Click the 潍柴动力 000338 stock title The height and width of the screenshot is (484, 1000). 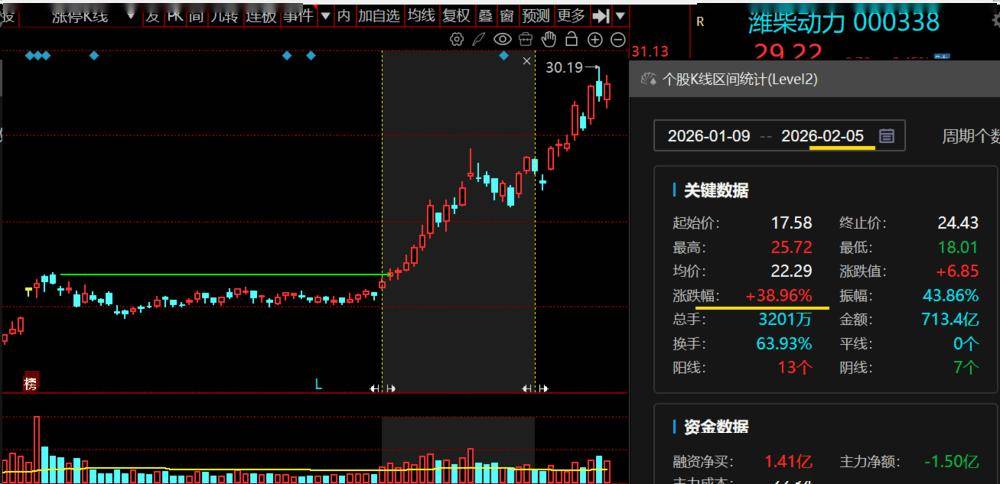pyautogui.click(x=844, y=22)
